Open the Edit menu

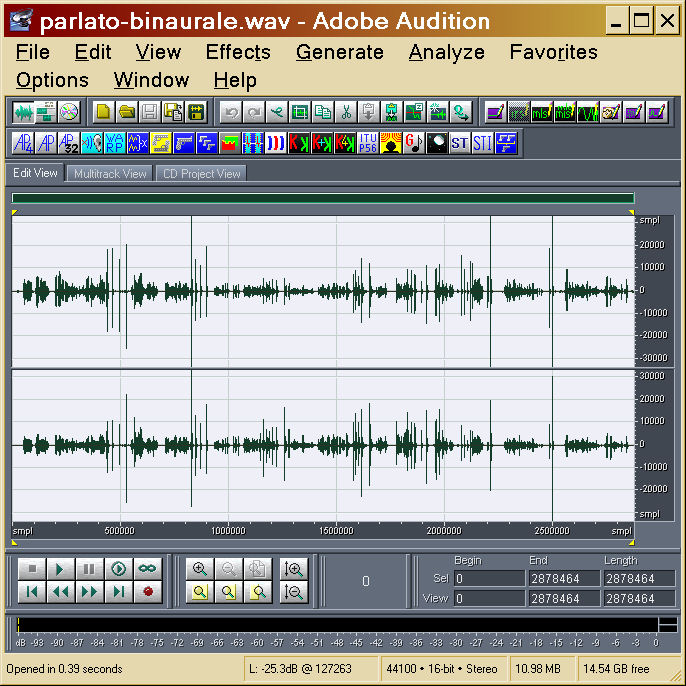pos(93,52)
